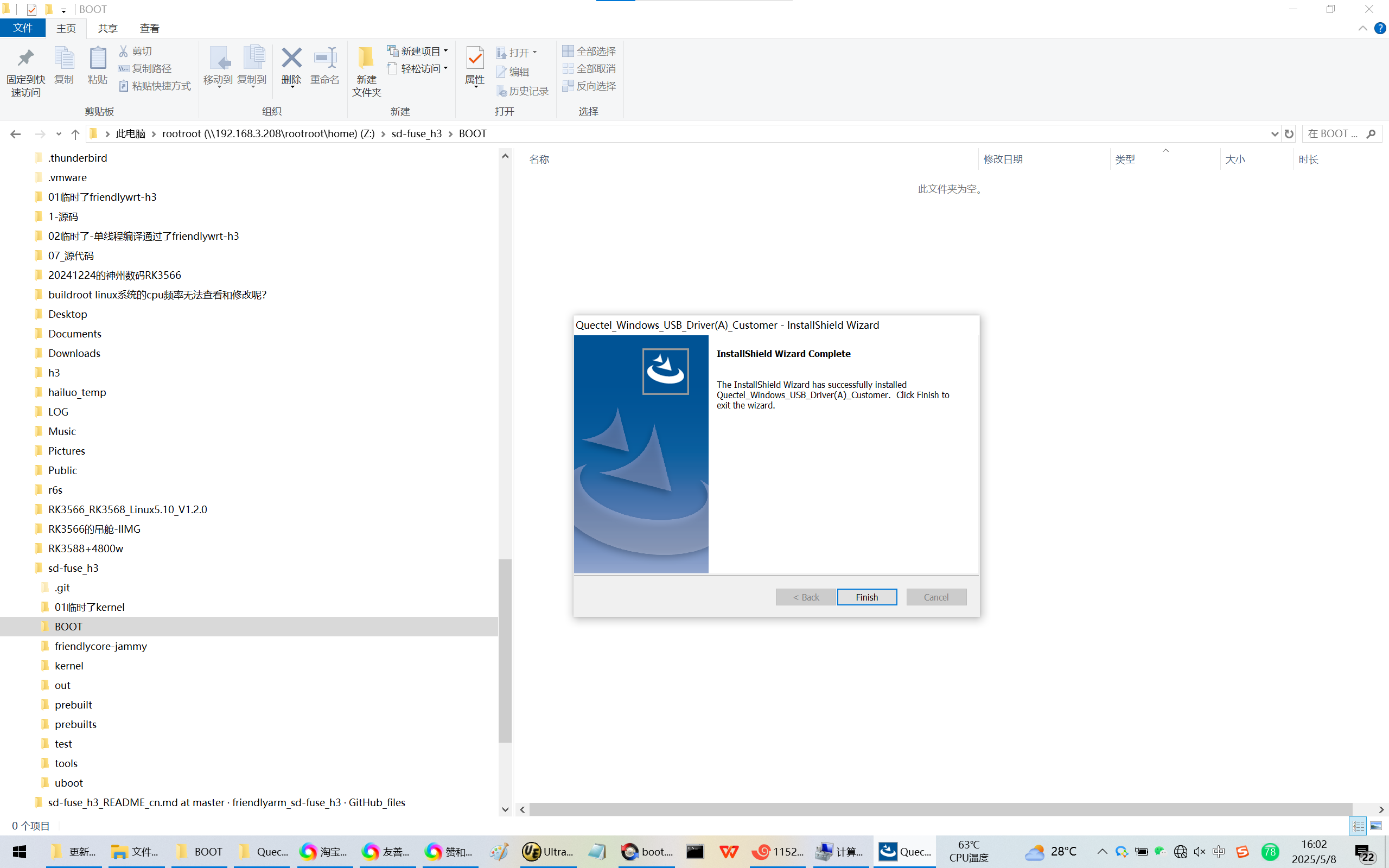Click the refresh icon beside address bar

pos(1289,134)
